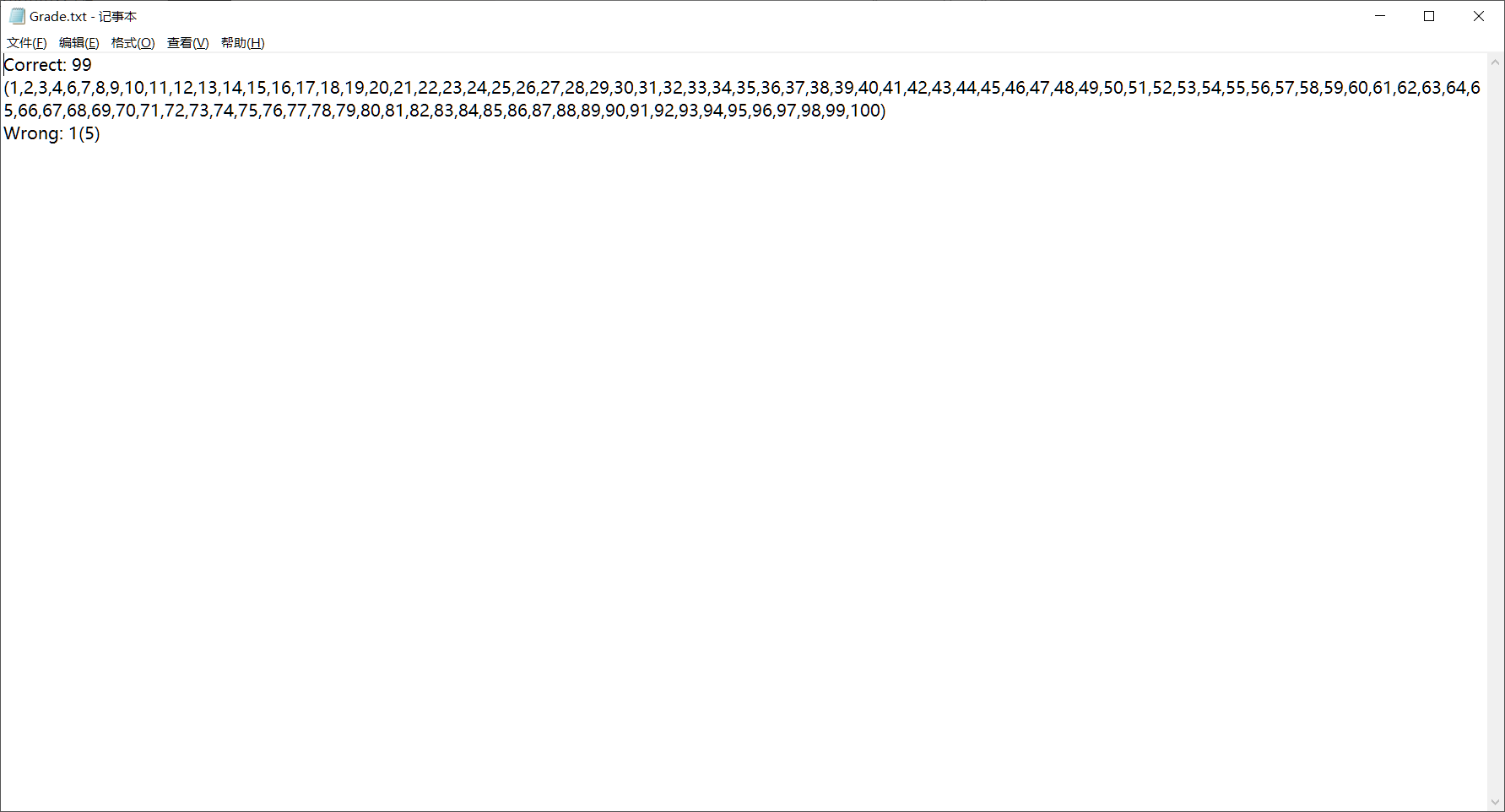Image resolution: width=1505 pixels, height=812 pixels.
Task: Click the 'Grade.txt - 记事本' window title
Action: point(83,16)
